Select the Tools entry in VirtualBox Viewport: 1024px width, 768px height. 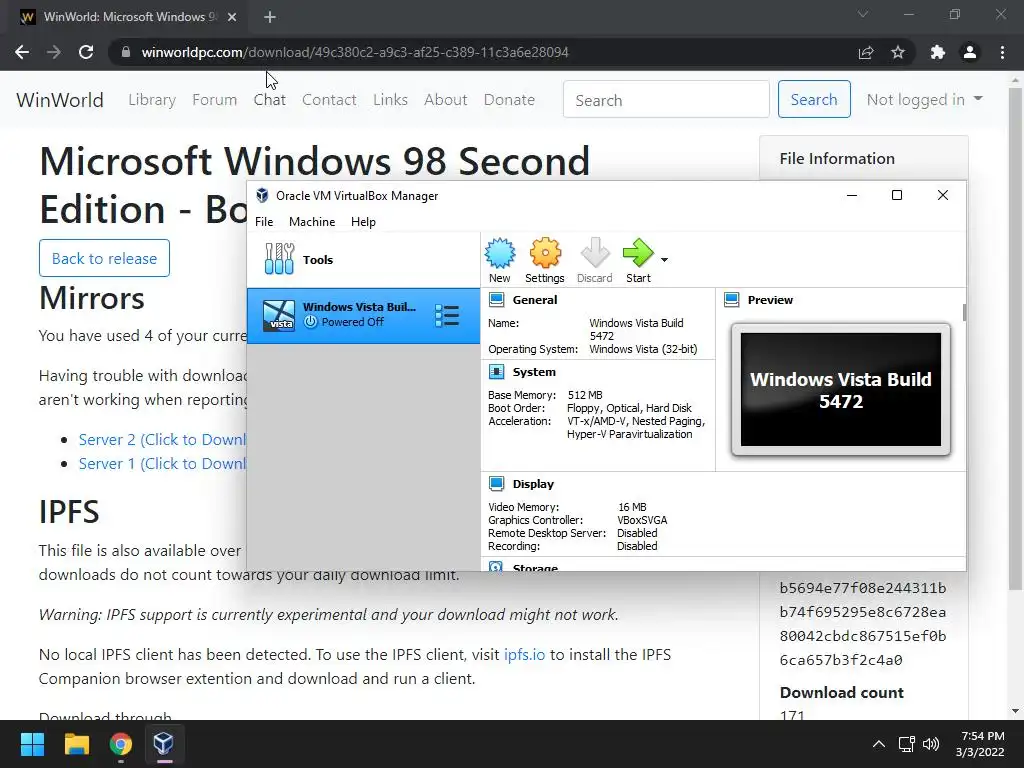363,259
